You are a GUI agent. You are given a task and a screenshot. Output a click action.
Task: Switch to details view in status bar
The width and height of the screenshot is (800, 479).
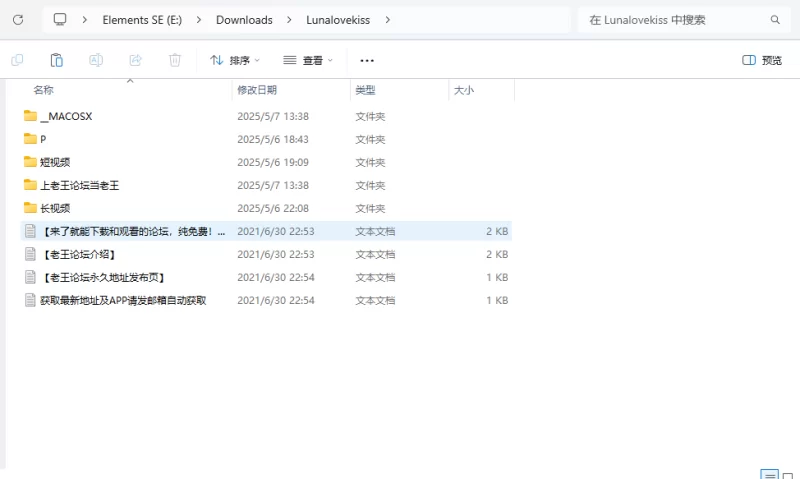tap(769, 475)
